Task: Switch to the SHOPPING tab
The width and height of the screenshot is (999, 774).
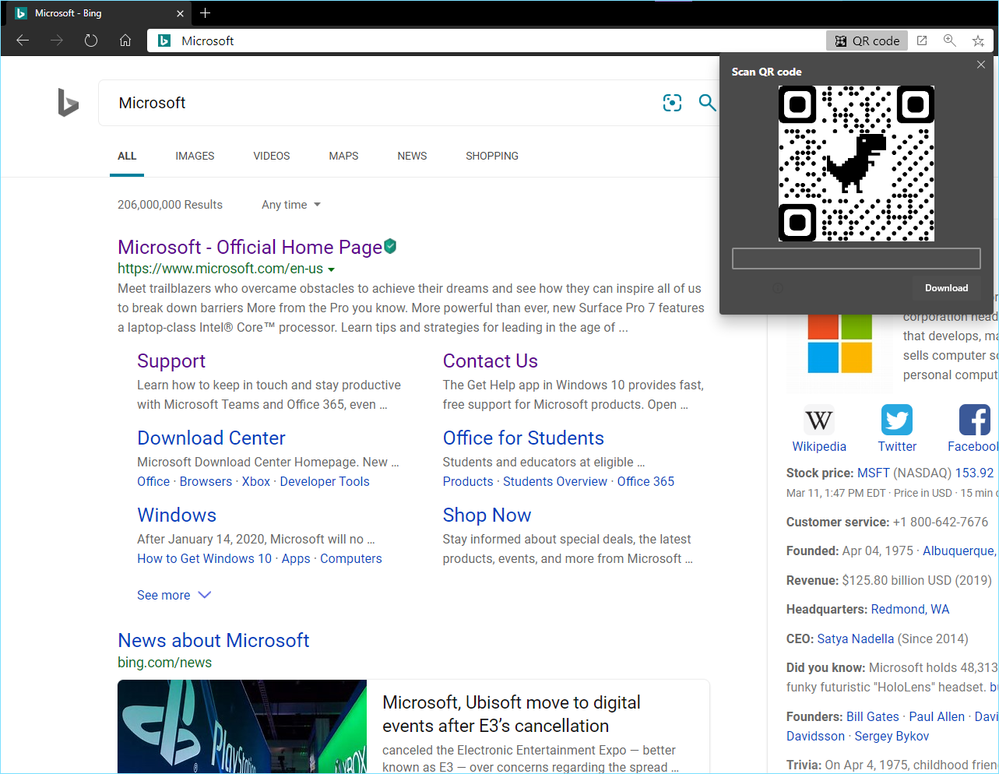Action: [492, 156]
